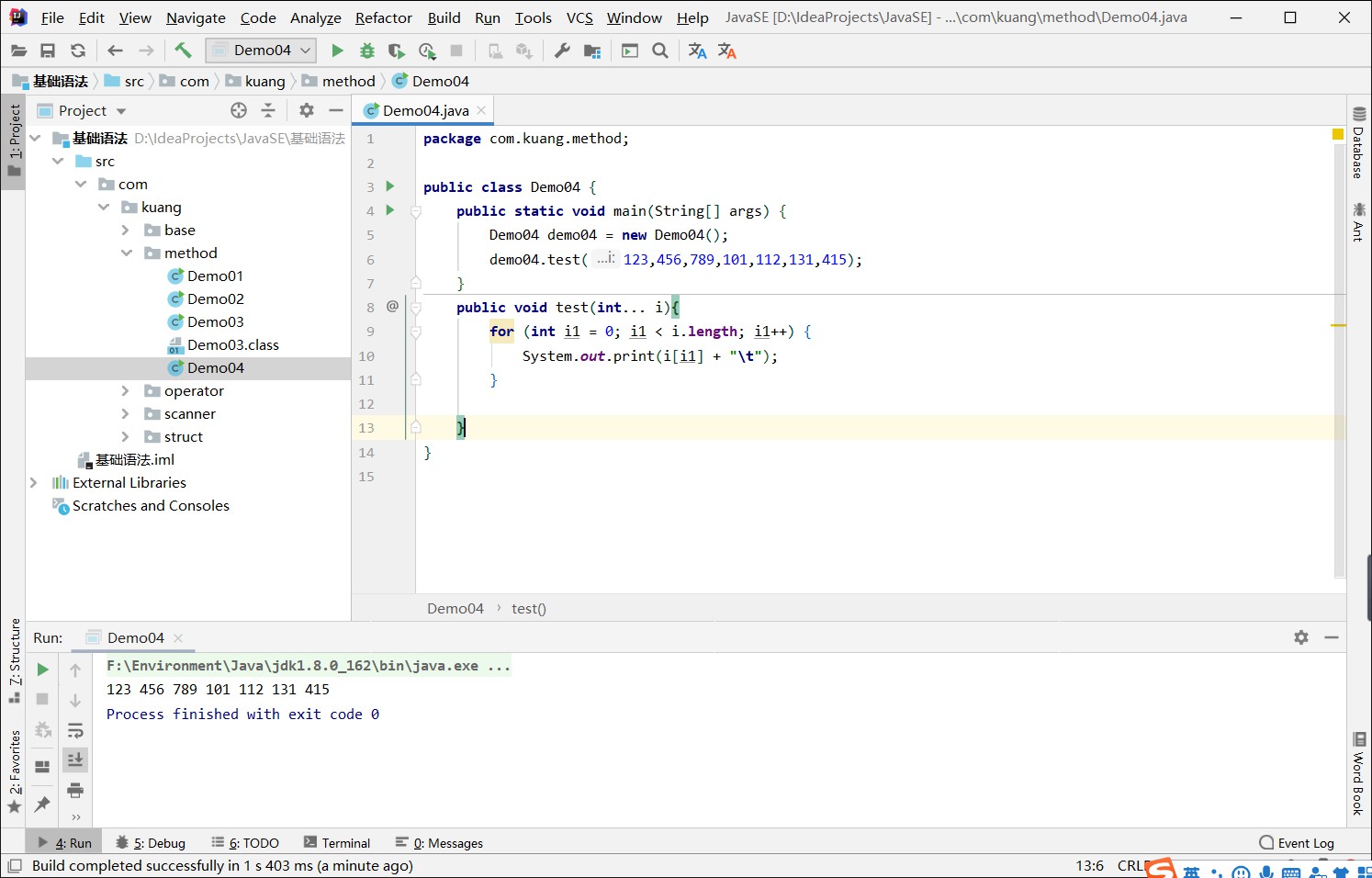The image size is (1372, 878).
Task: Hide the Project panel with the minus icon
Action: click(336, 110)
